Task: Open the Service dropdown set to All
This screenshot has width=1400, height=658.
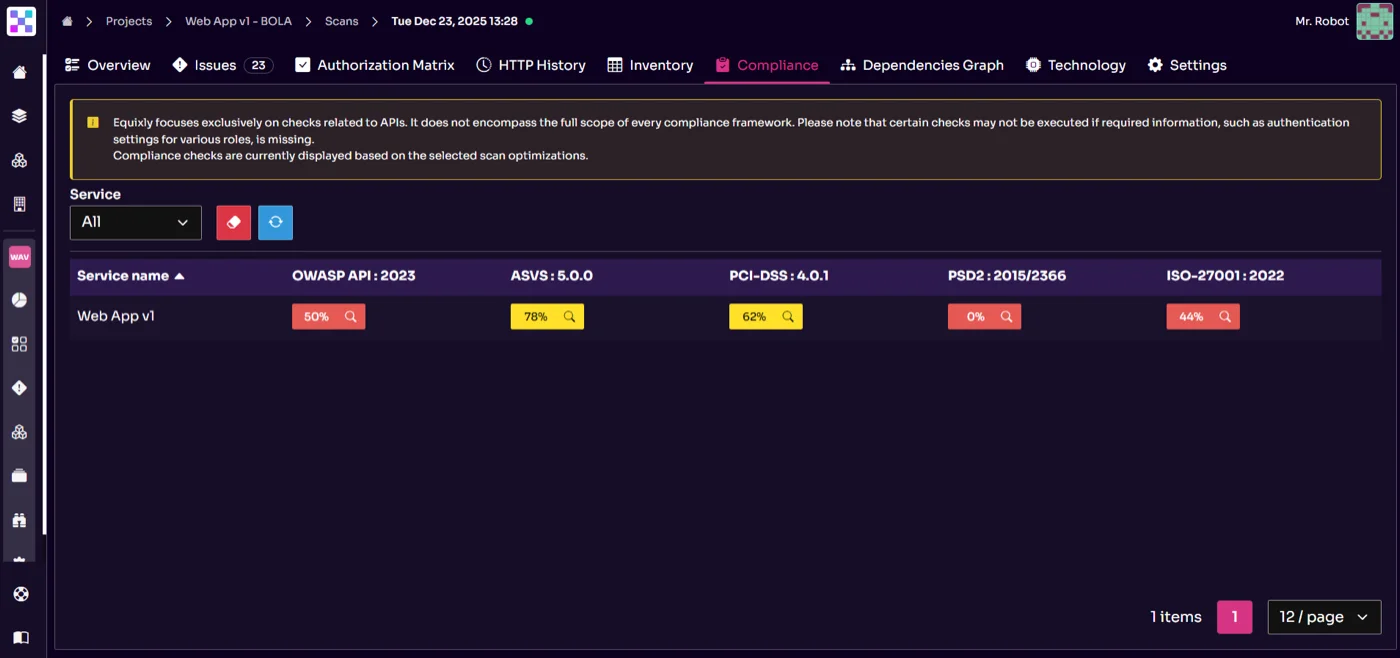Action: point(135,222)
